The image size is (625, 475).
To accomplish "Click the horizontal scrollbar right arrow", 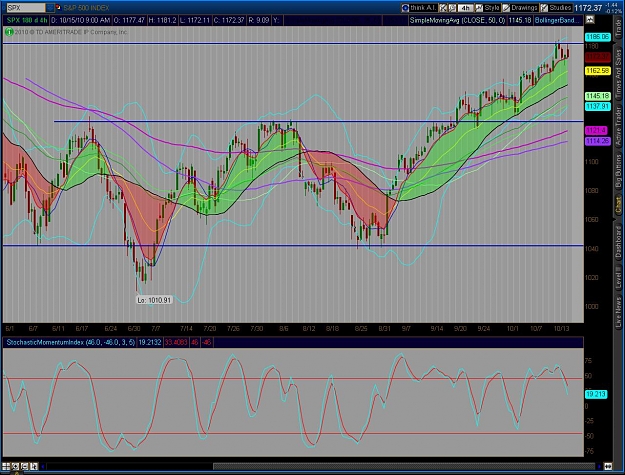I will [x=599, y=466].
